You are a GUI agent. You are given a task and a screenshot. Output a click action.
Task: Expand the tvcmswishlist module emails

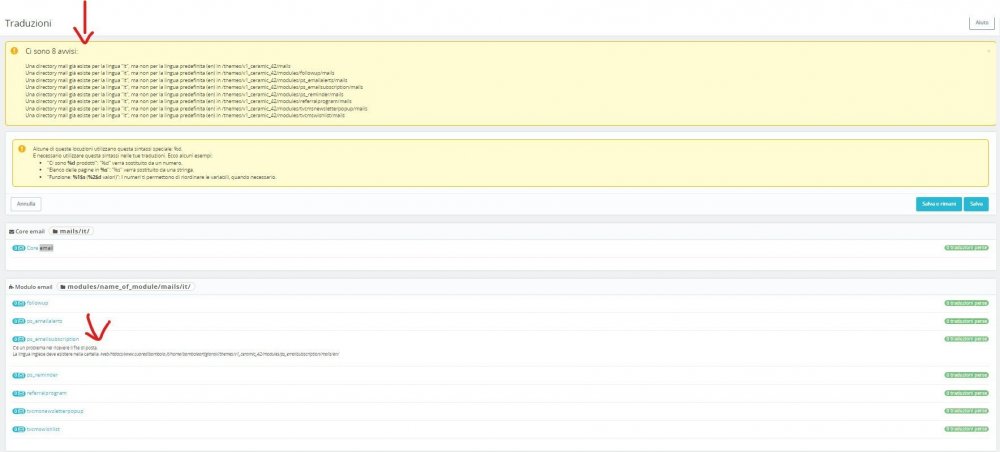point(43,429)
